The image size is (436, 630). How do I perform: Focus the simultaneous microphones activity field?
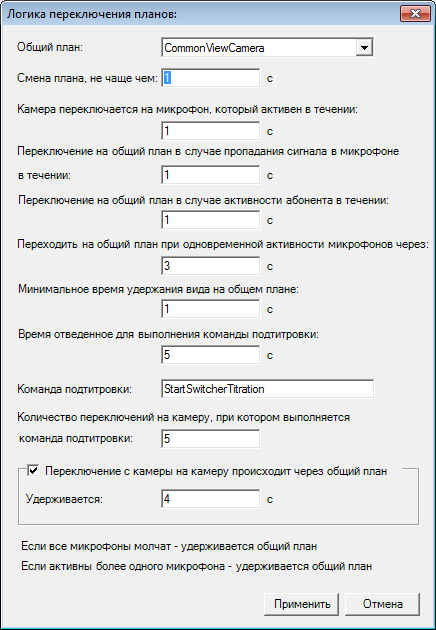[211, 266]
